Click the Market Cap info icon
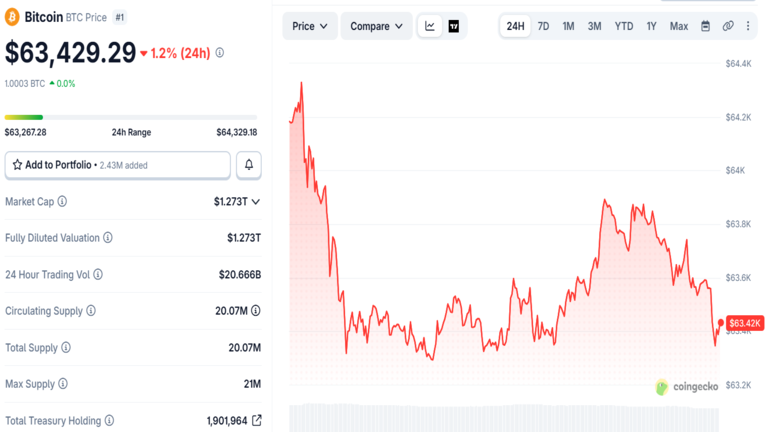Image resolution: width=768 pixels, height=432 pixels. (62, 201)
